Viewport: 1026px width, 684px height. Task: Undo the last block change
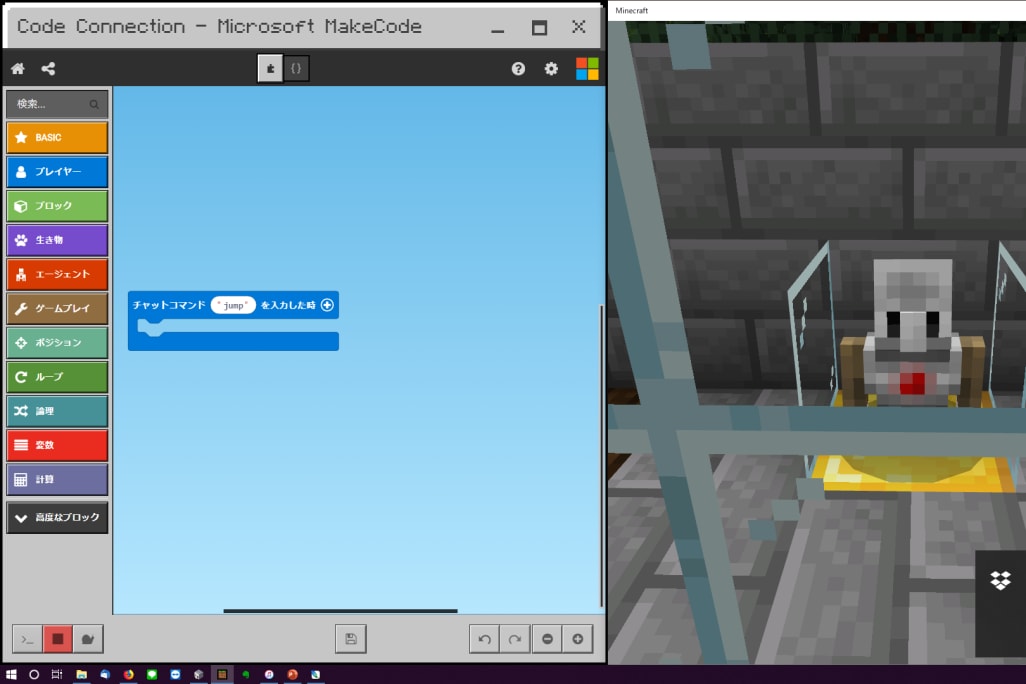click(x=485, y=639)
